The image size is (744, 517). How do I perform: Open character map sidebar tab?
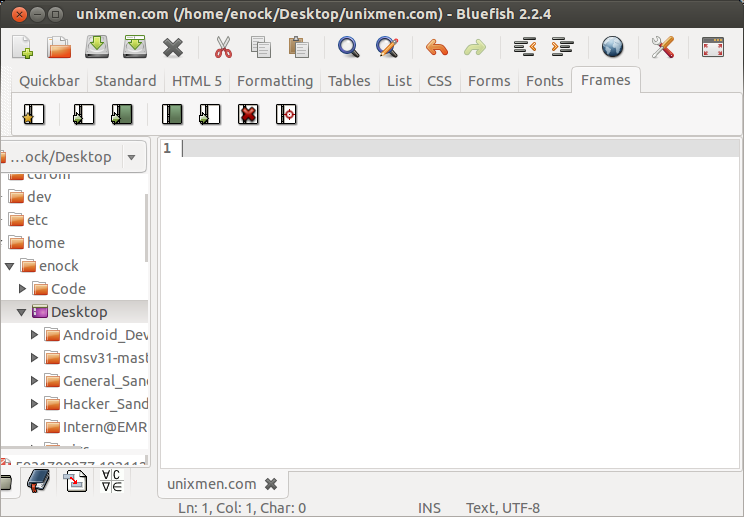[112, 481]
